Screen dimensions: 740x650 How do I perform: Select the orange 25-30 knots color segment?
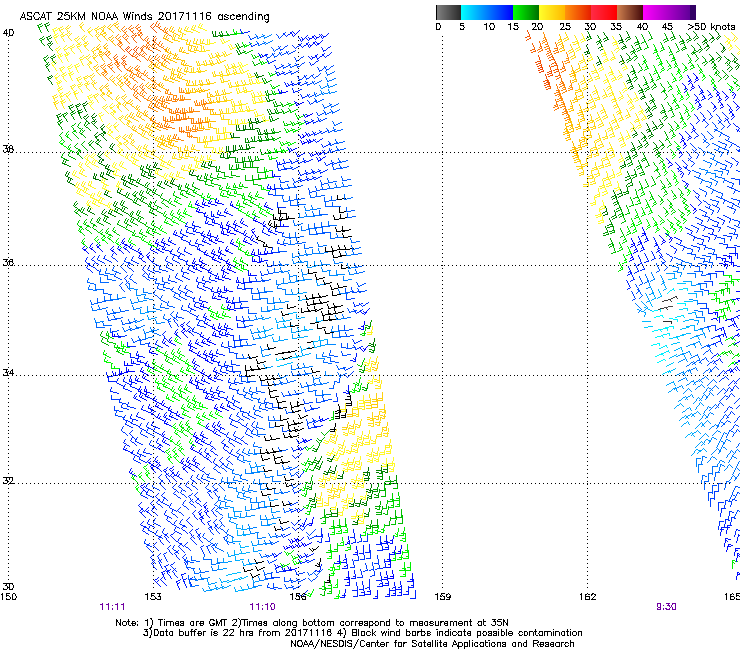578,12
